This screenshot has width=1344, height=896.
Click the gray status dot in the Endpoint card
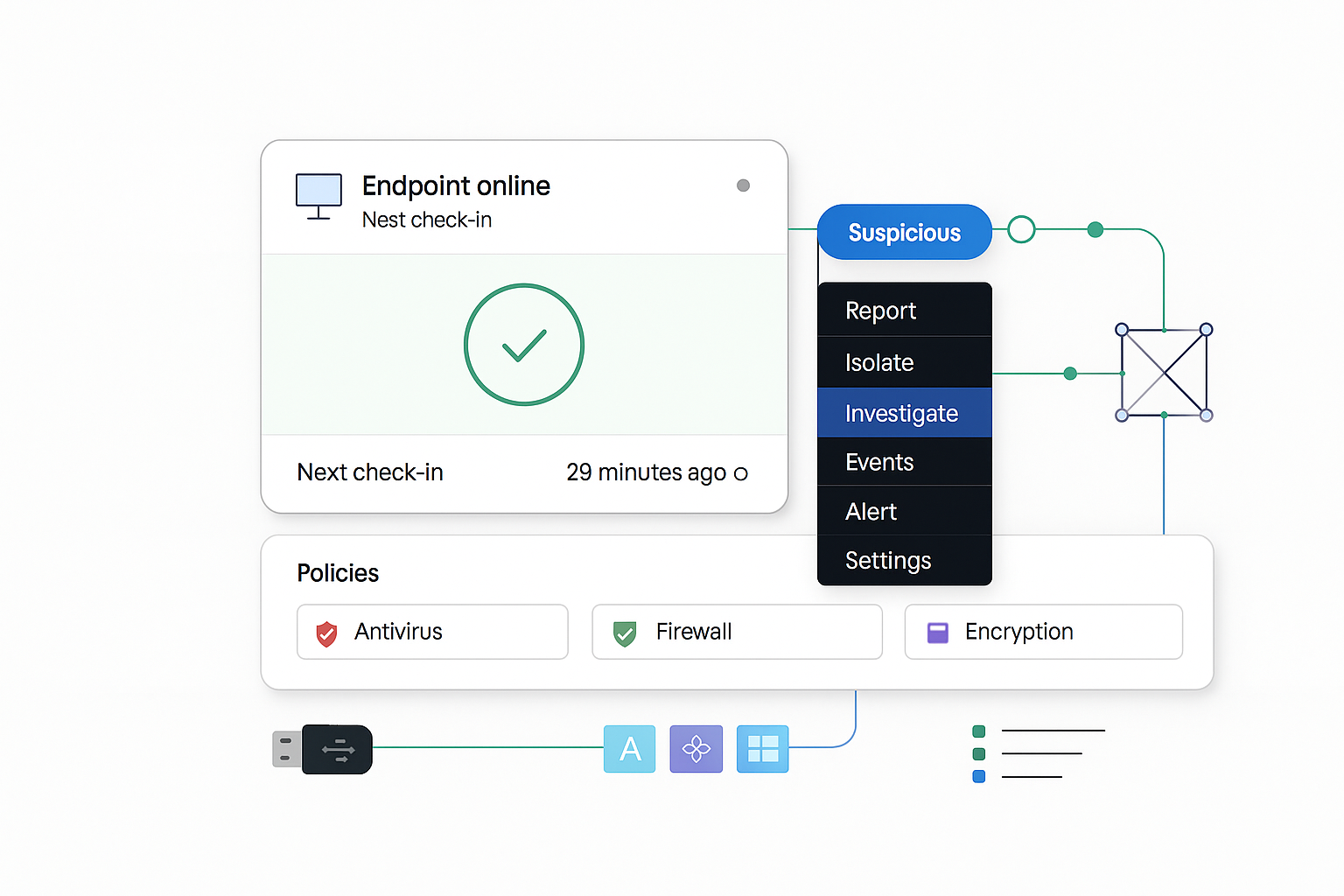[743, 185]
